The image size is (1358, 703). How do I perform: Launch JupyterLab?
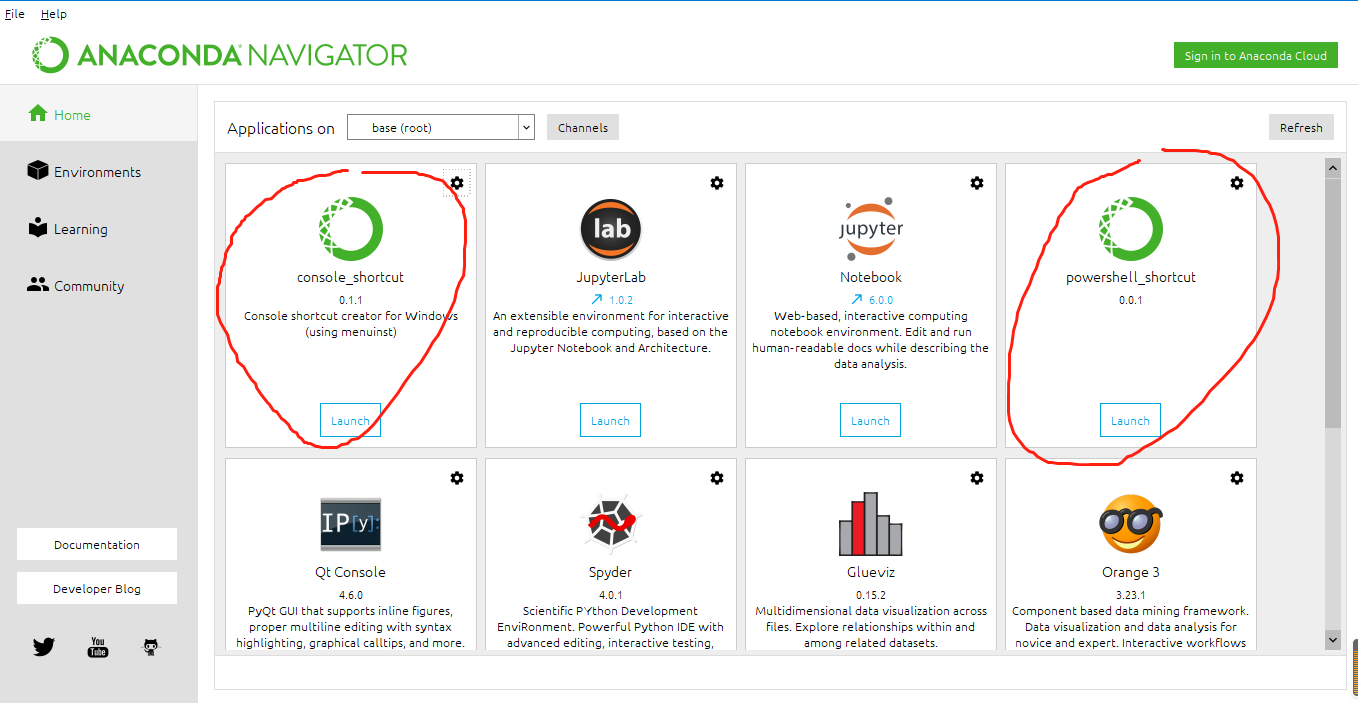coord(610,420)
